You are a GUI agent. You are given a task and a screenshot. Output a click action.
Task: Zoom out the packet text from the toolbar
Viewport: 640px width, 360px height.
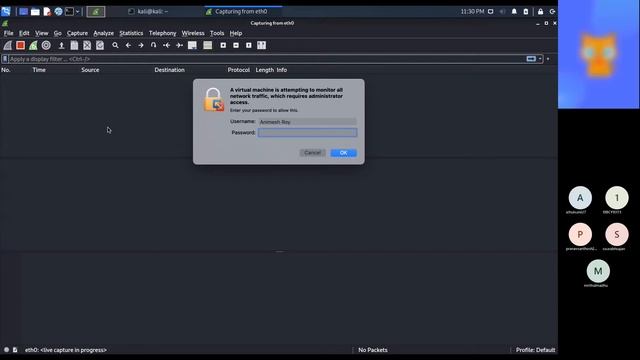236,45
